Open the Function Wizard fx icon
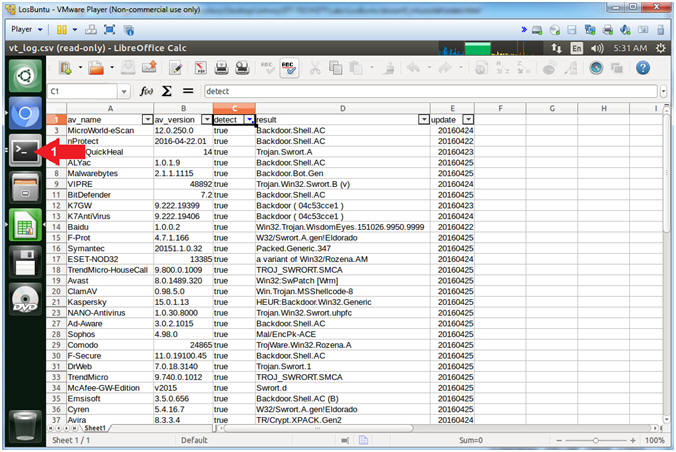The width and height of the screenshot is (676, 452). (146, 91)
